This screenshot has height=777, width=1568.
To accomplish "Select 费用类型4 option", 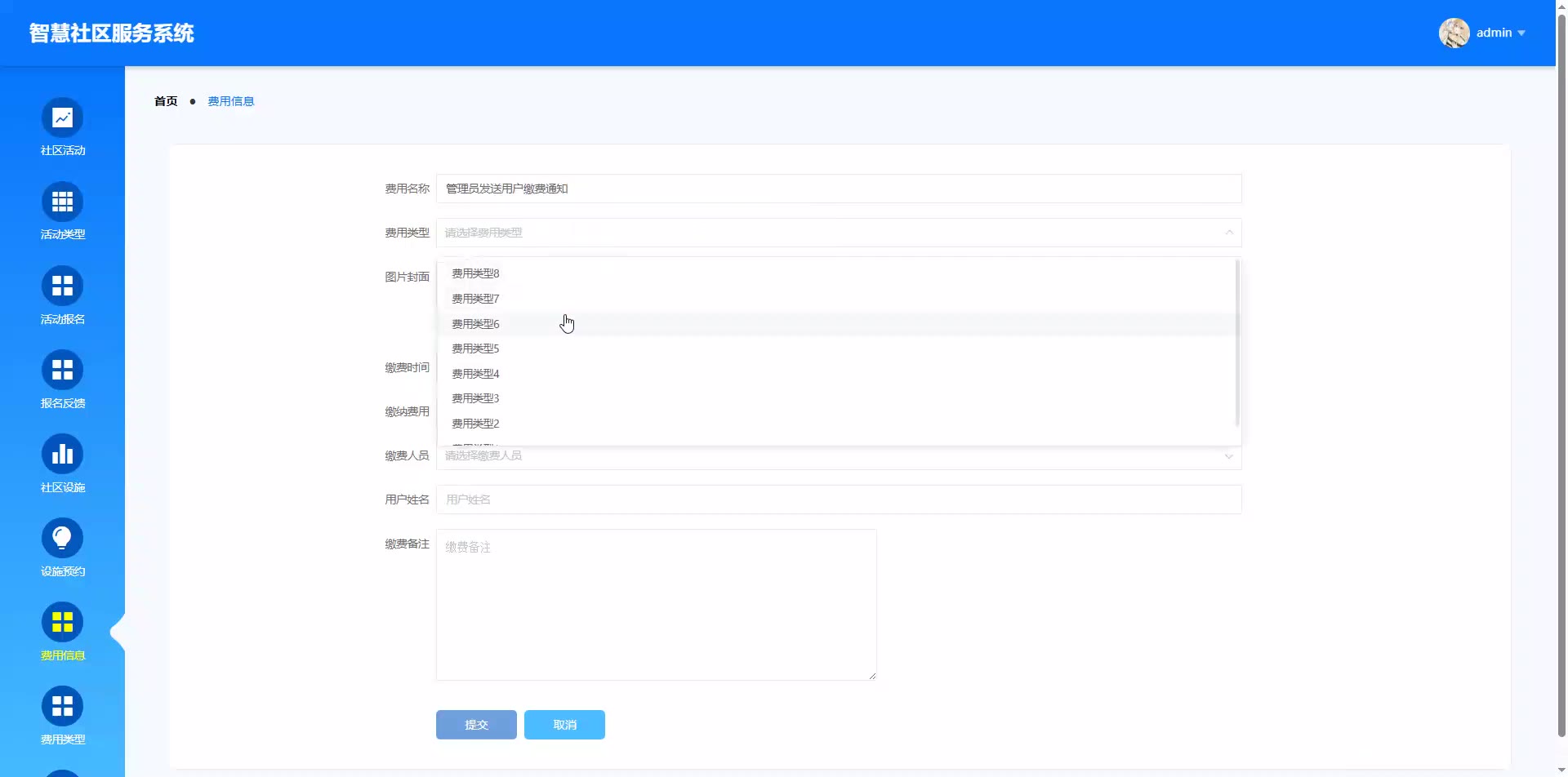I will (838, 374).
